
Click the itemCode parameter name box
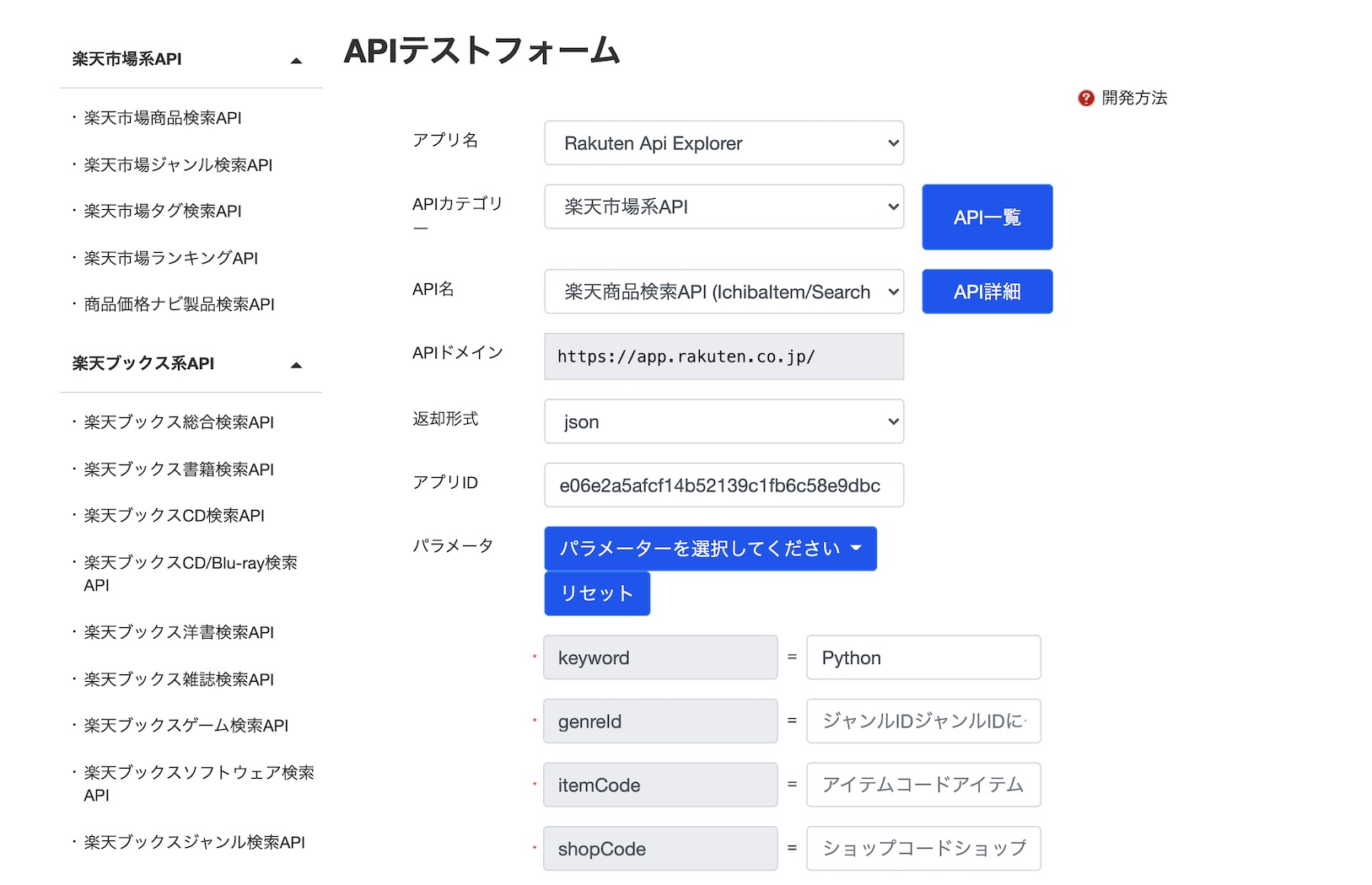[660, 785]
